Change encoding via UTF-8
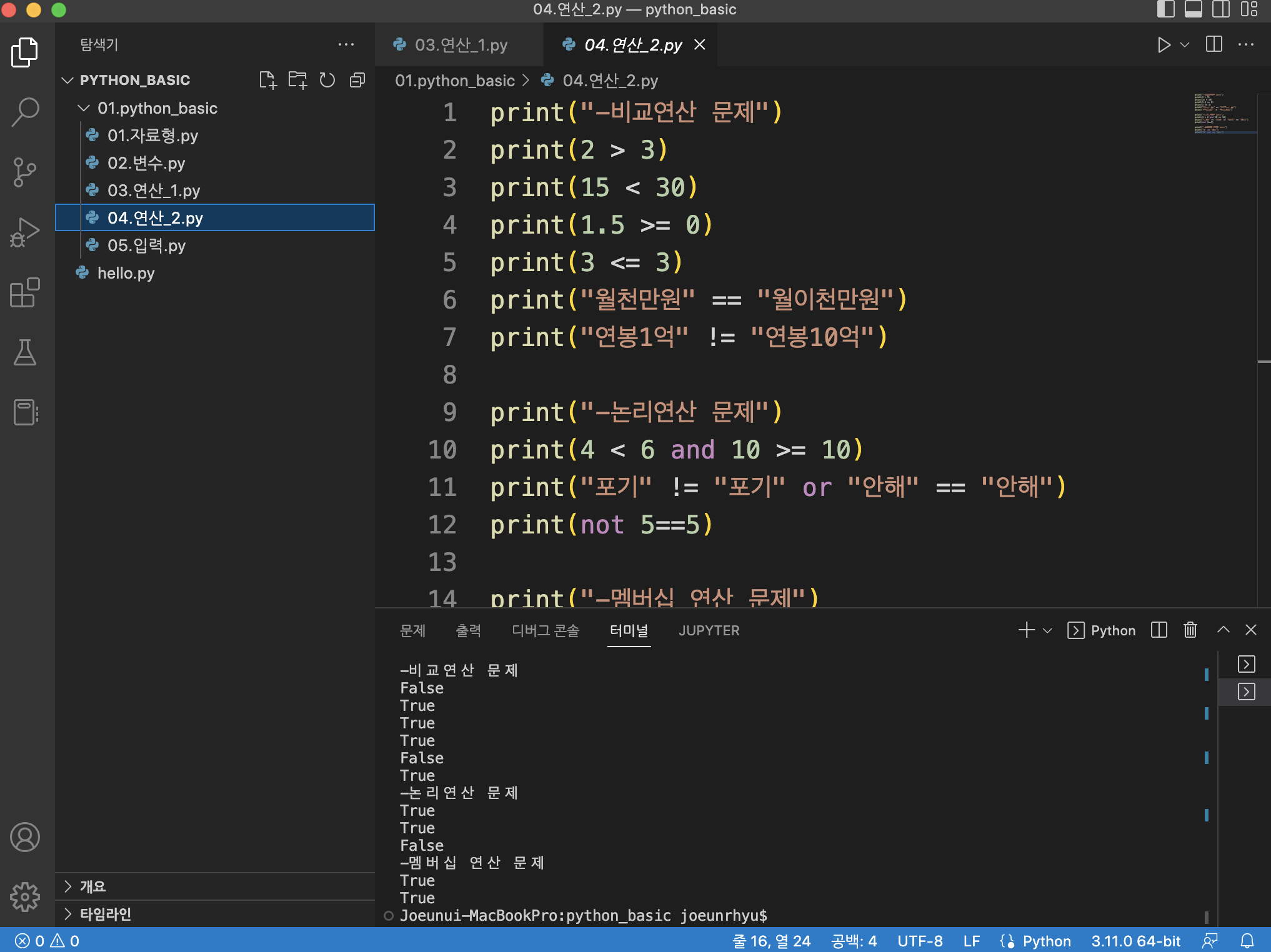The height and width of the screenshot is (952, 1271). tap(920, 941)
